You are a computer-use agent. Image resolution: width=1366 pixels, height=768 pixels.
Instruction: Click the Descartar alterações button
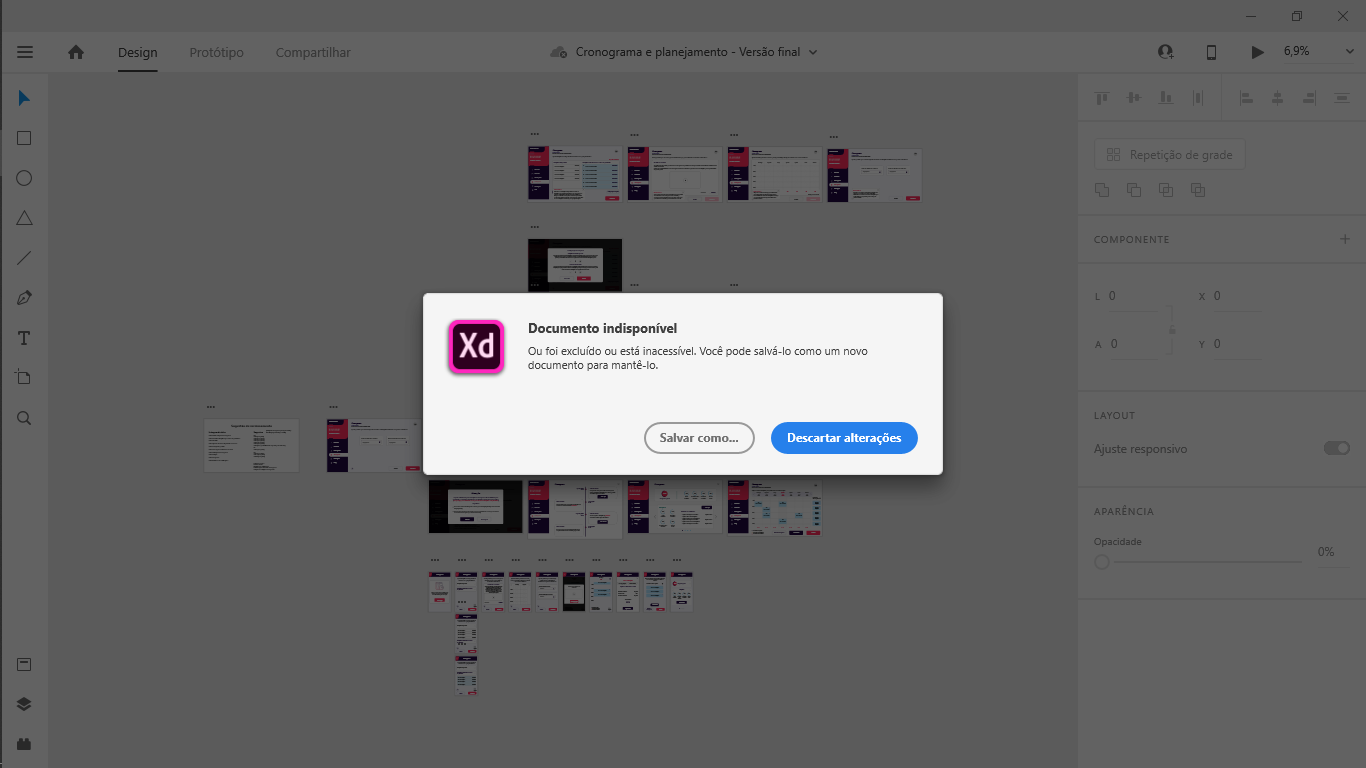(x=843, y=438)
